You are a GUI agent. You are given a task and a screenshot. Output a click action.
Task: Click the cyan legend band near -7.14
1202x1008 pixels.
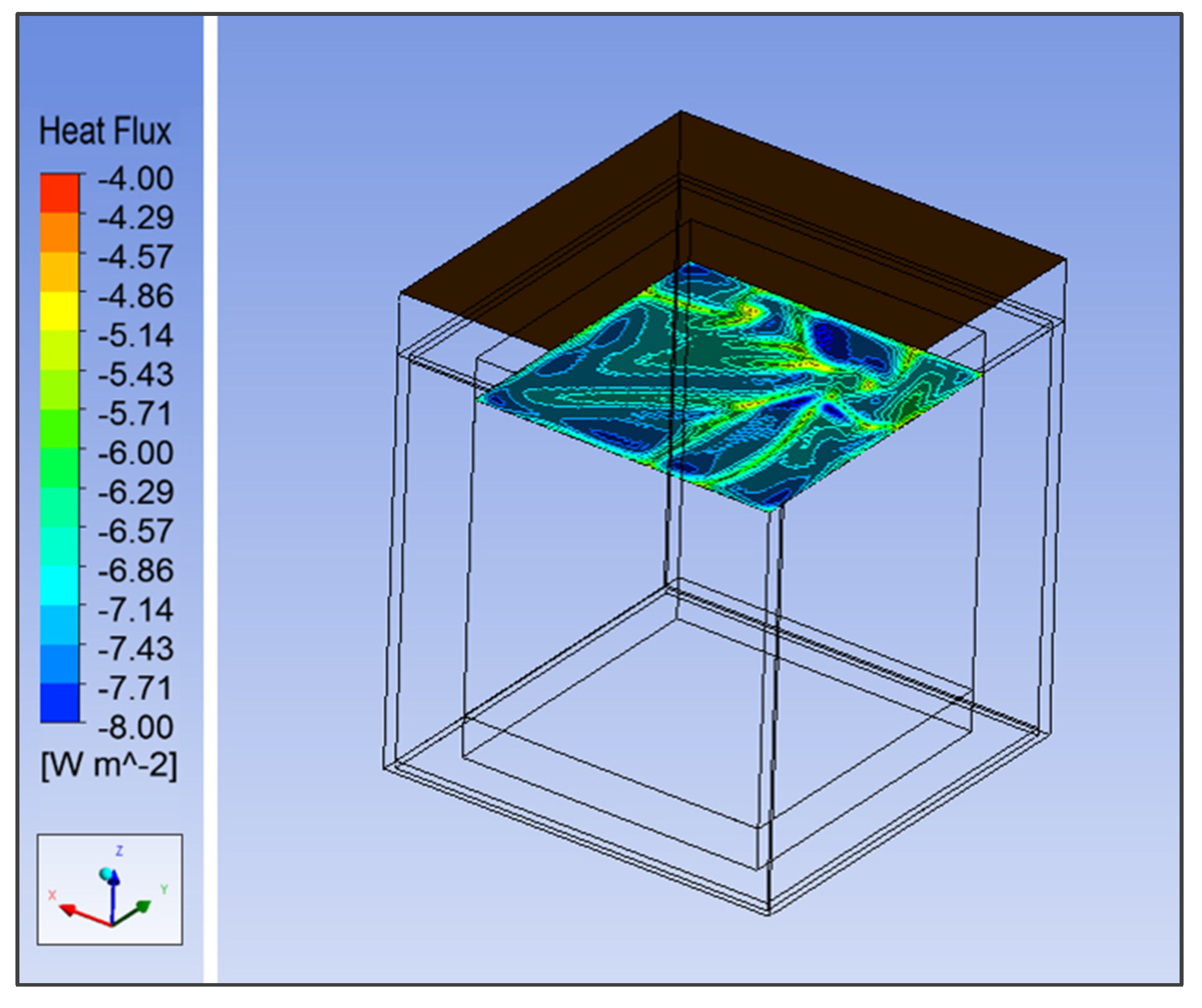pos(60,586)
